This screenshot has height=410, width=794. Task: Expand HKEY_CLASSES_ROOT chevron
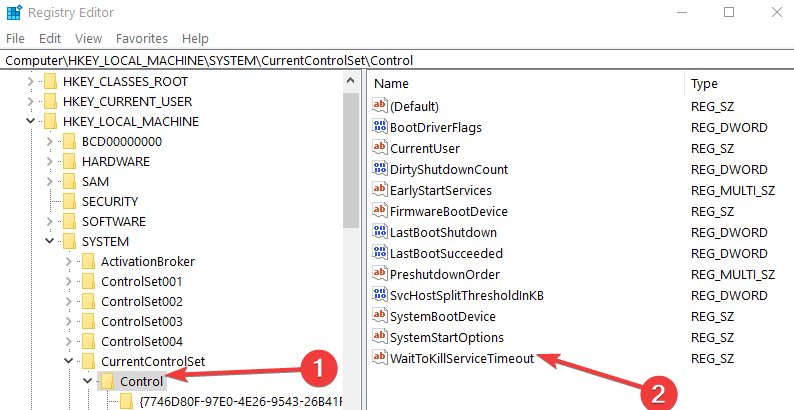click(x=30, y=81)
